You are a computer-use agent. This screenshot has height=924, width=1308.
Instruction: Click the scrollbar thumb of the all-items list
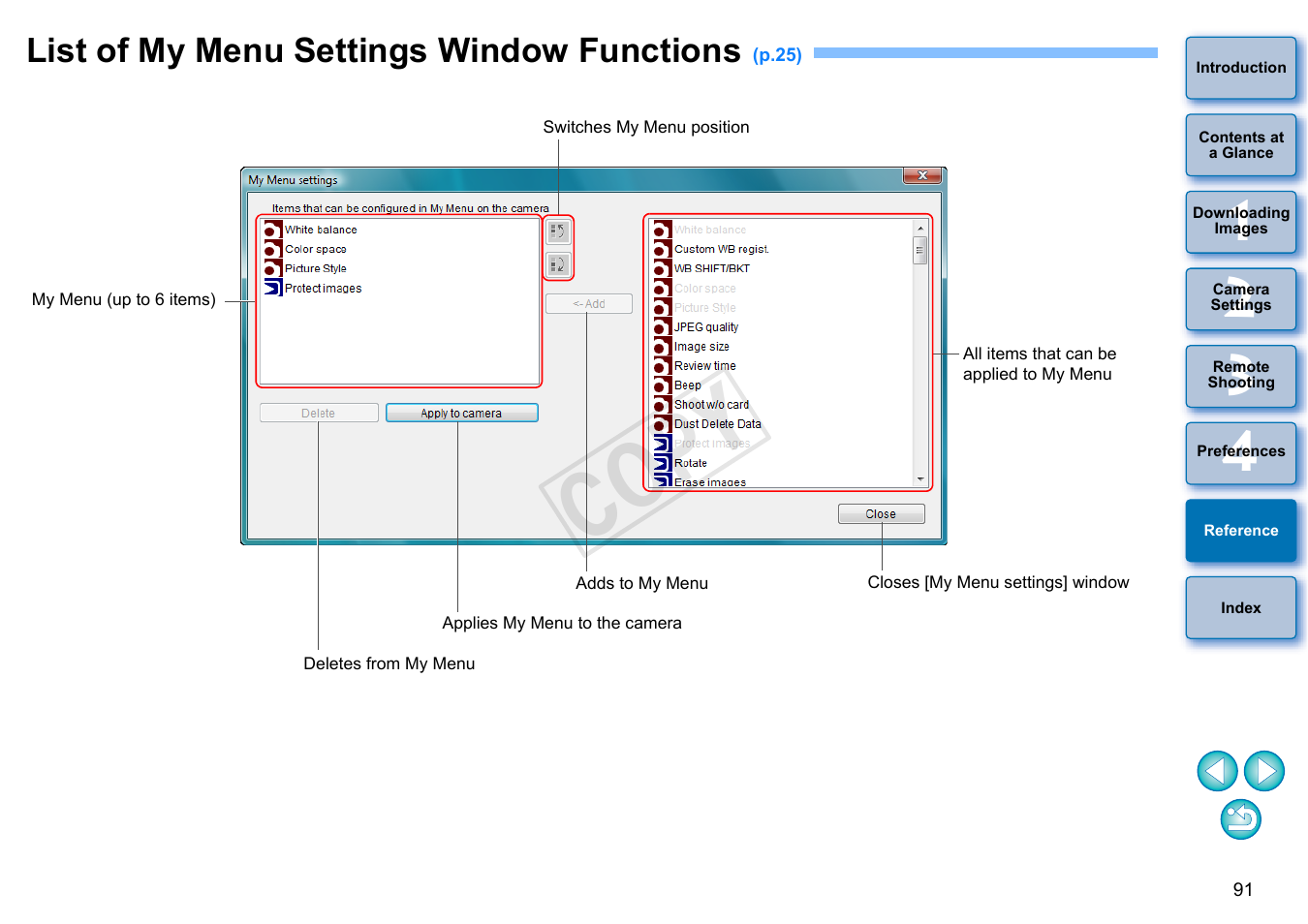(x=920, y=250)
